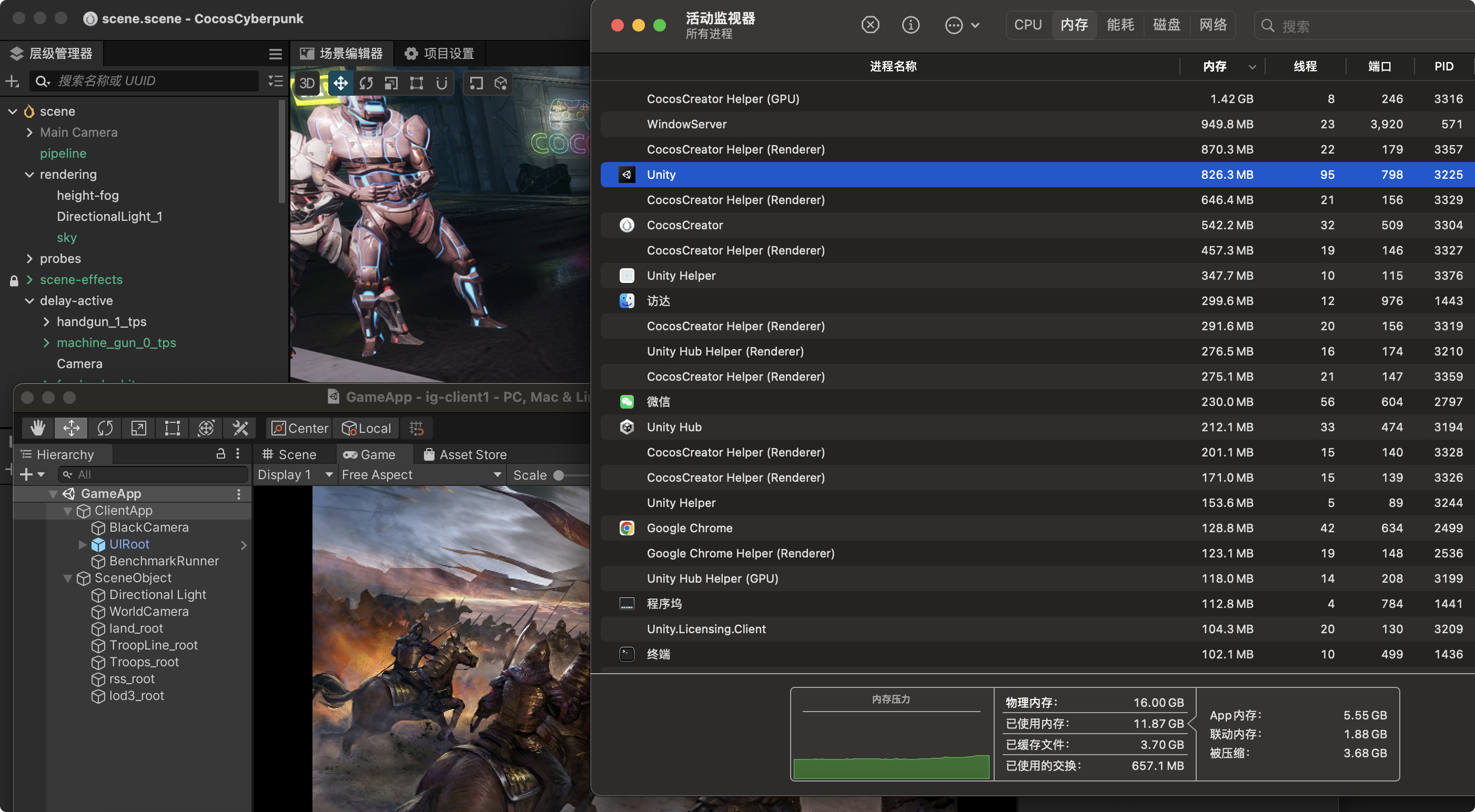Sort by the 线程 column header
The image size is (1475, 812).
[1305, 66]
